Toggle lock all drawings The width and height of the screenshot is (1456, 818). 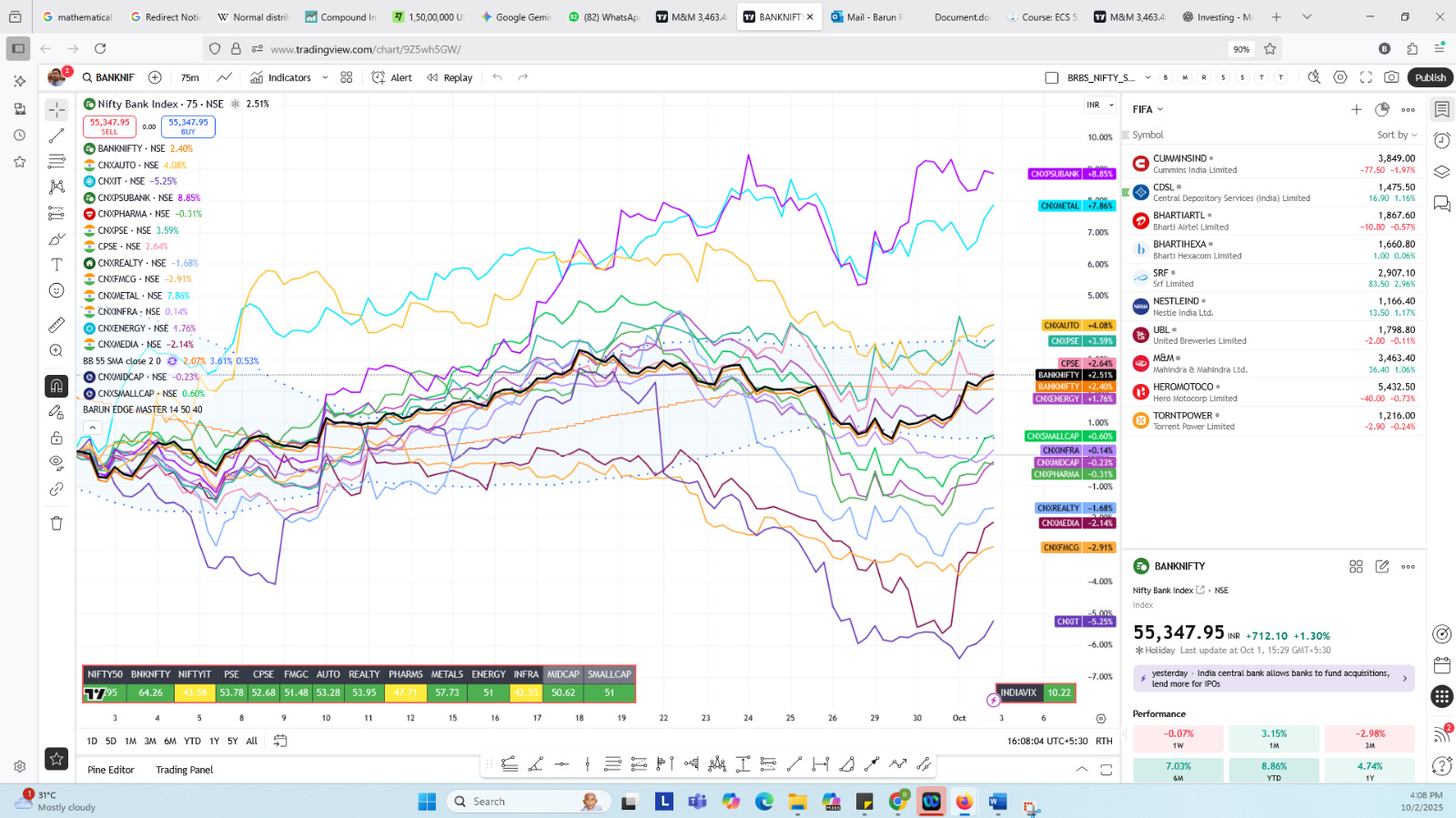(56, 438)
